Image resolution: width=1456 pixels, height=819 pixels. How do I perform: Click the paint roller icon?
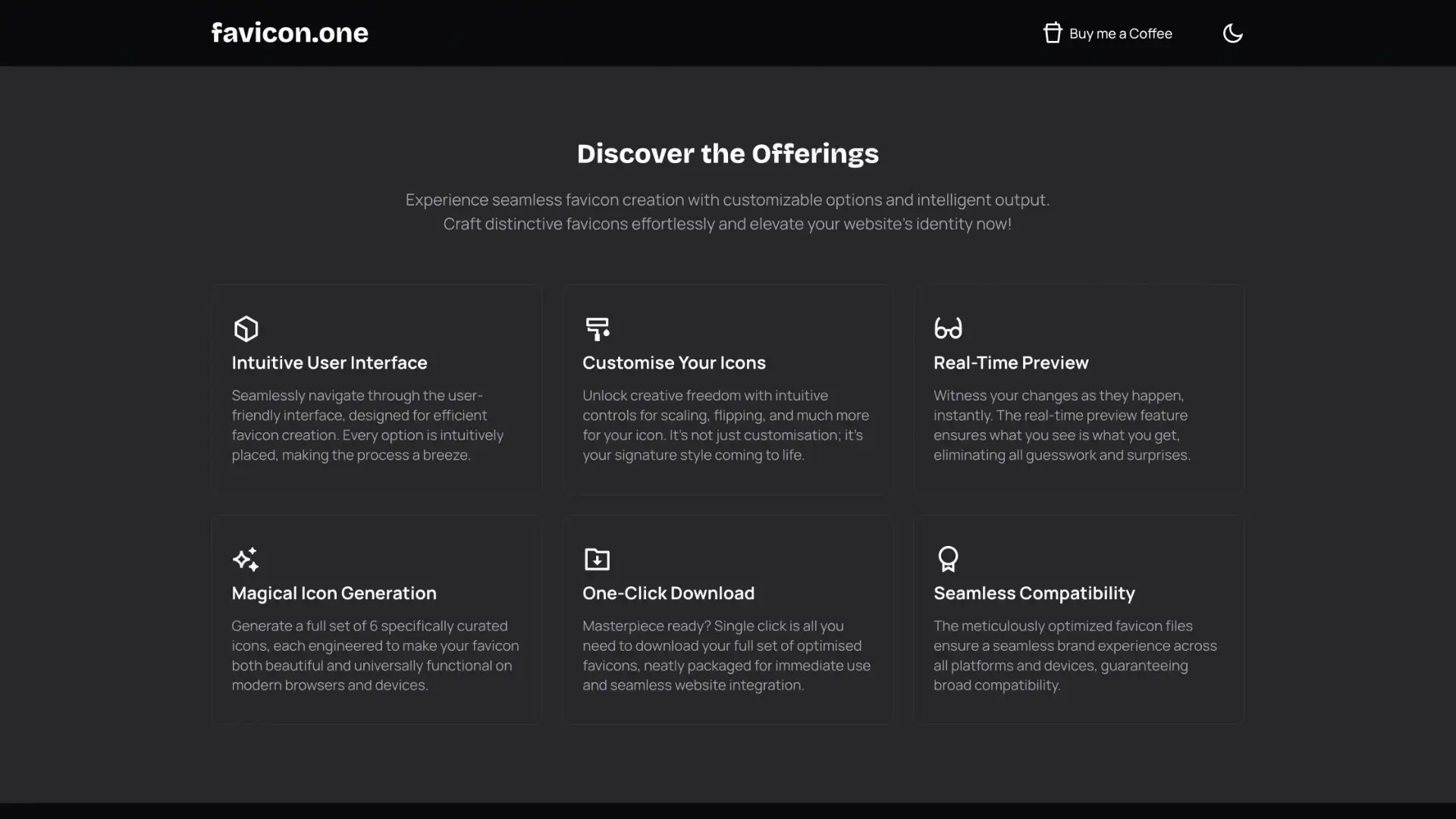click(x=597, y=328)
